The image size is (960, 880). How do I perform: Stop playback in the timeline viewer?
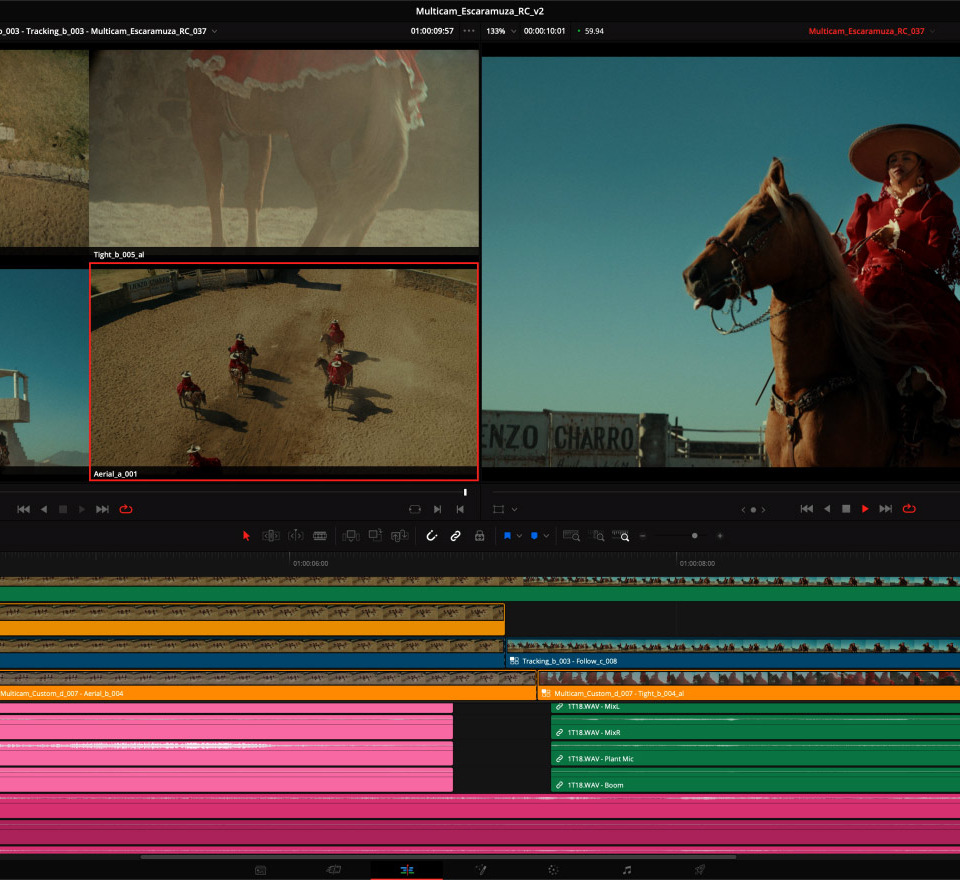(x=846, y=508)
